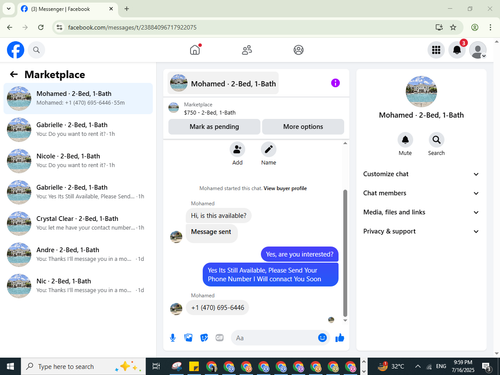Select the Mohamed 2-Bed, 1-Bath conversation

click(x=78, y=98)
